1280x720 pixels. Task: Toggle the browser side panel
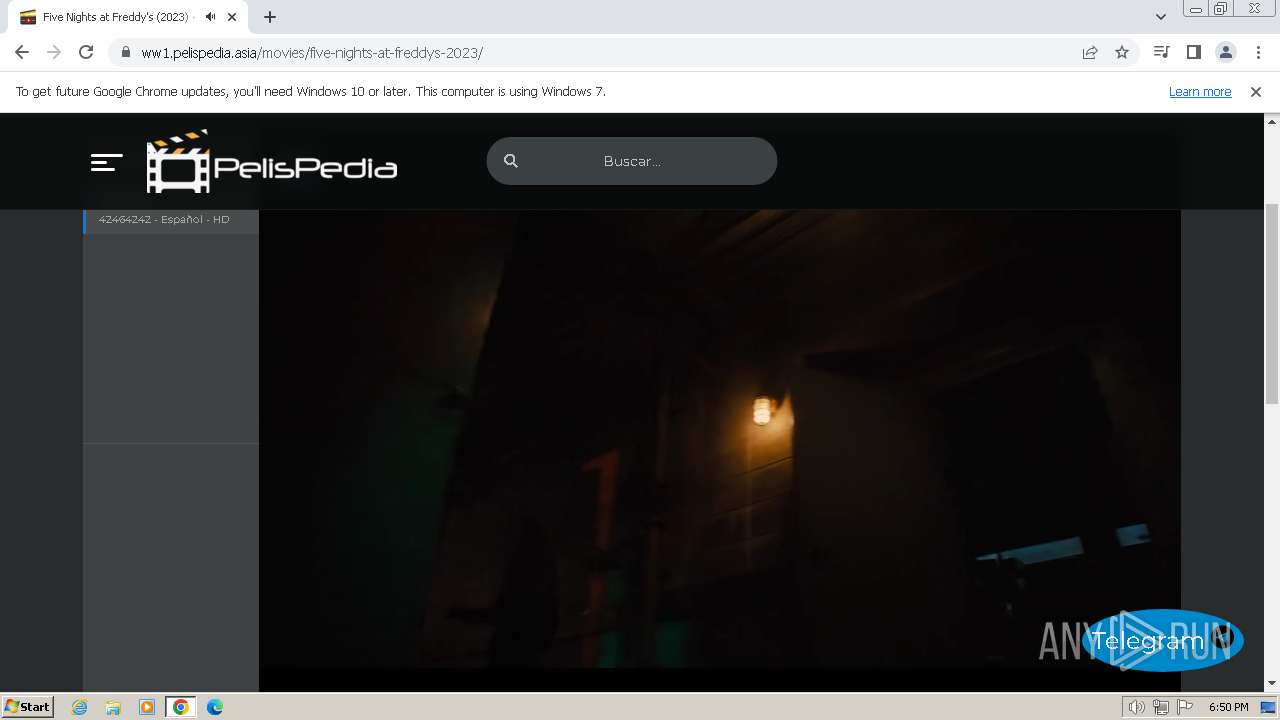coord(1193,52)
